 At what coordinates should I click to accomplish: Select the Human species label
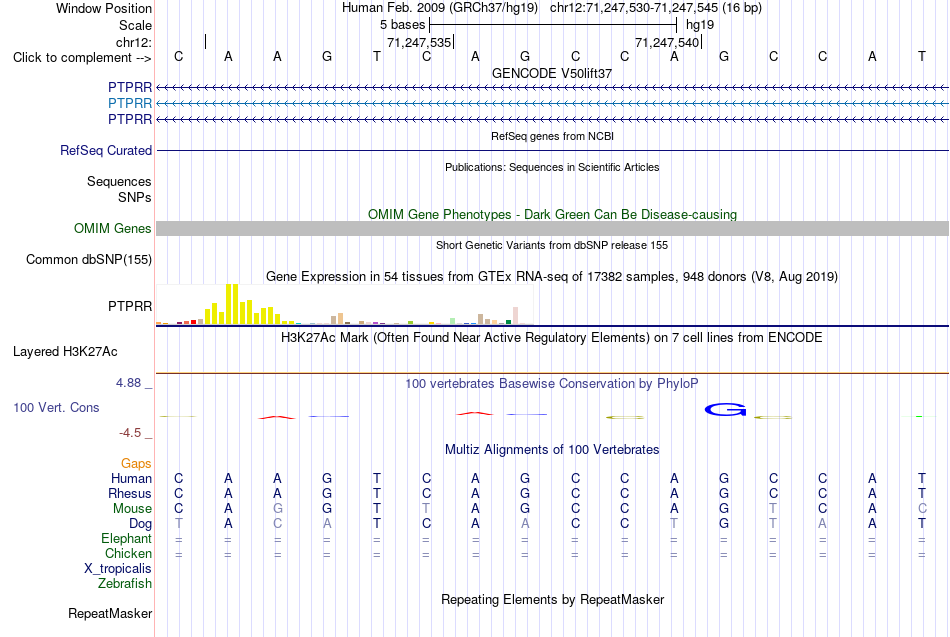coord(131,478)
